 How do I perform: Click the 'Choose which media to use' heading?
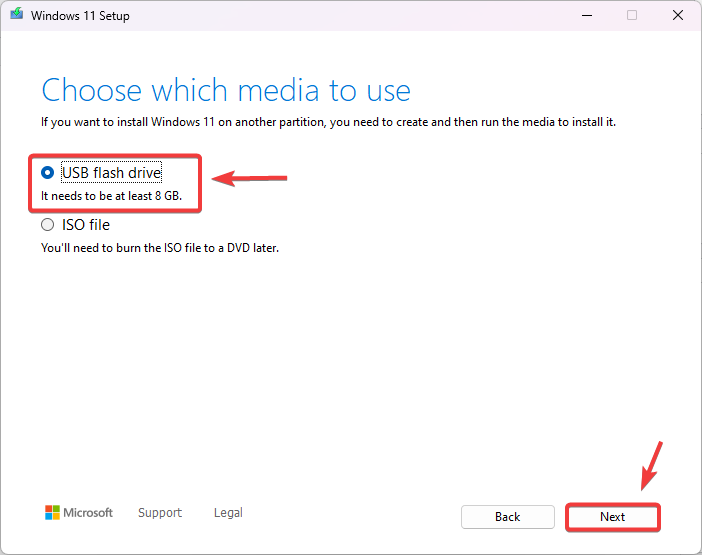(226, 90)
